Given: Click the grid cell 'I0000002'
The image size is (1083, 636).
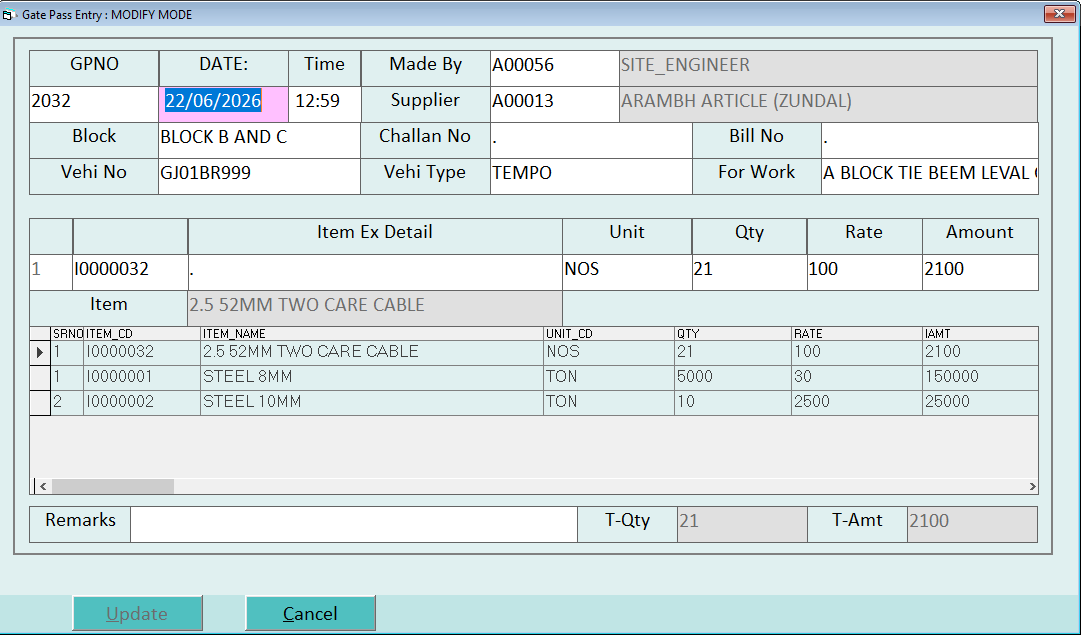Looking at the screenshot, I should 142,403.
